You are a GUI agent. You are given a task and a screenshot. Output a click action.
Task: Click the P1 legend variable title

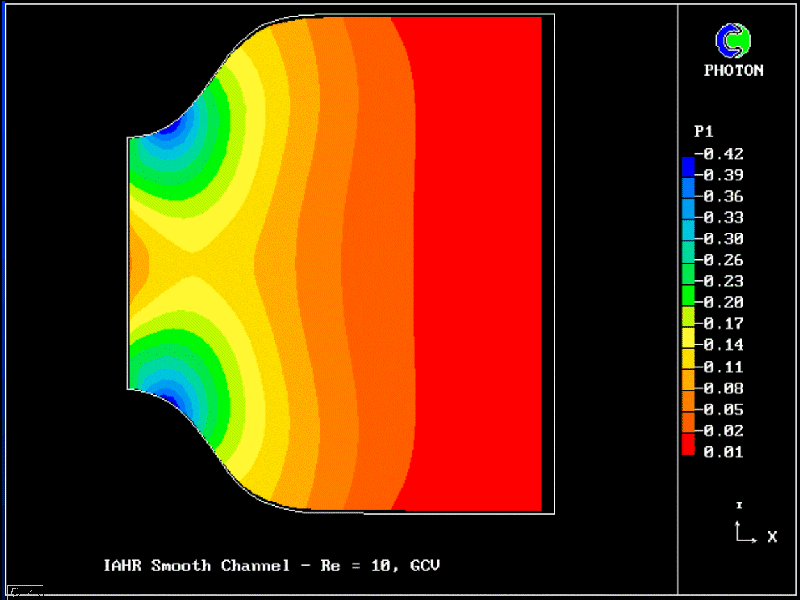pos(703,132)
